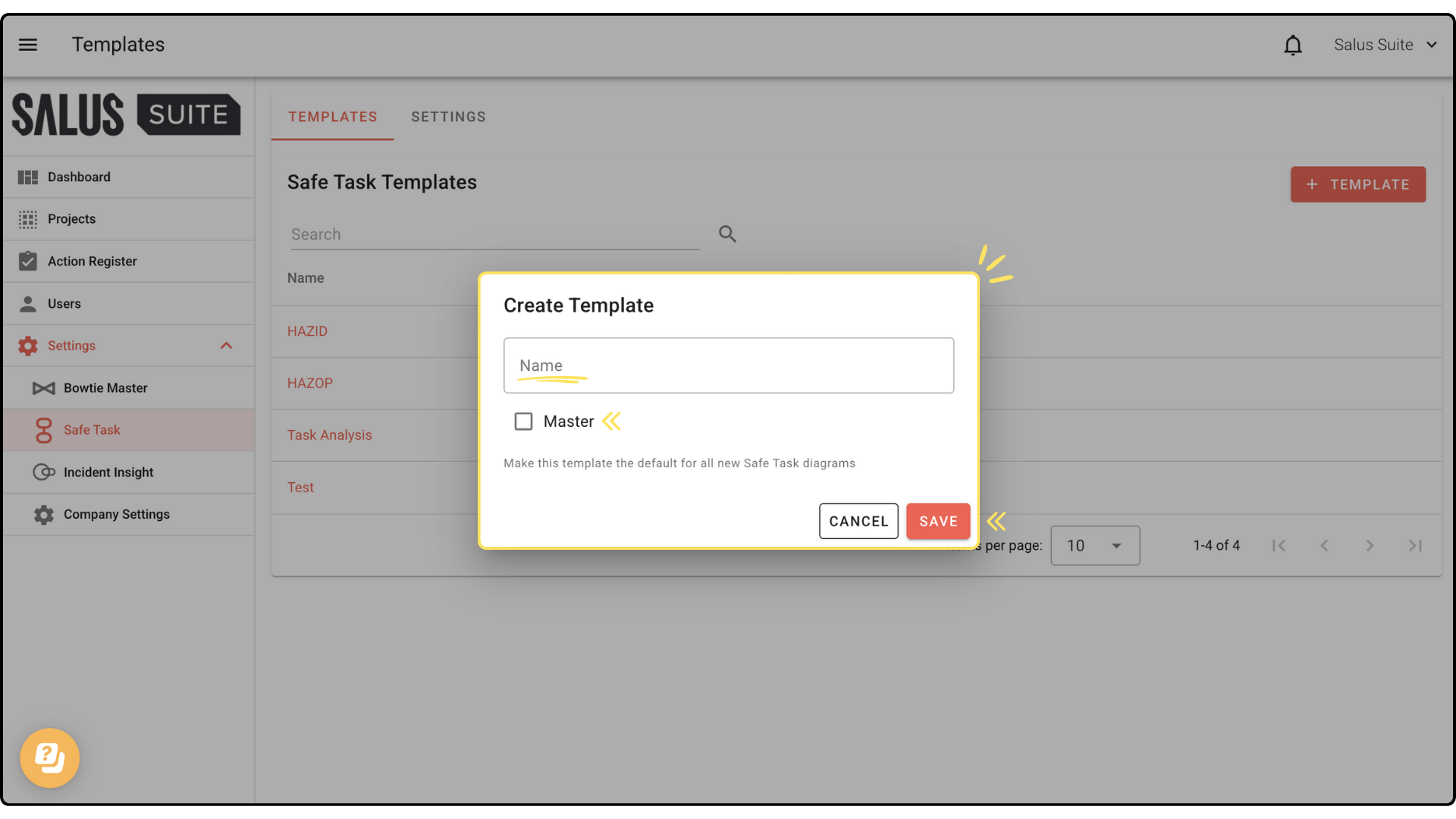Open the help chat bubble
The height and width of the screenshot is (819, 1456).
point(50,758)
